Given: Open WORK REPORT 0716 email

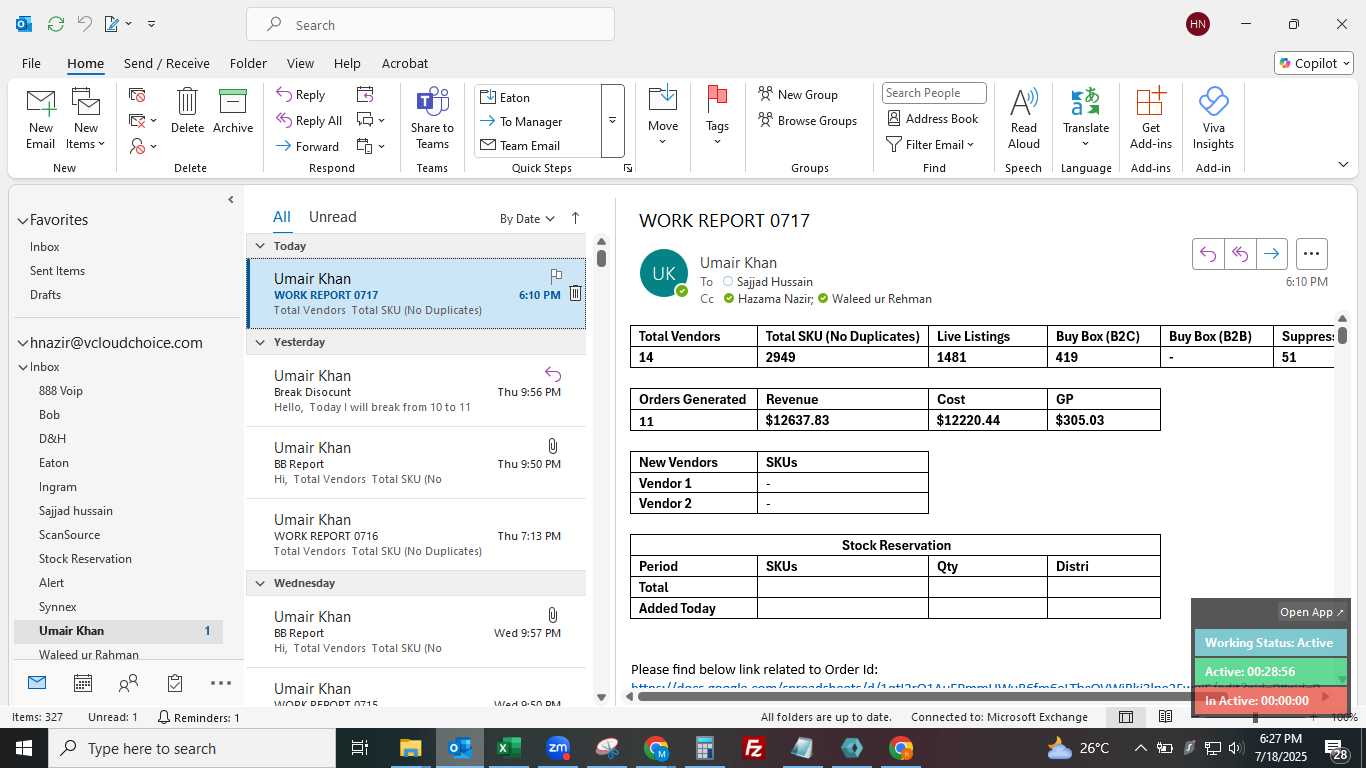Looking at the screenshot, I should point(415,535).
